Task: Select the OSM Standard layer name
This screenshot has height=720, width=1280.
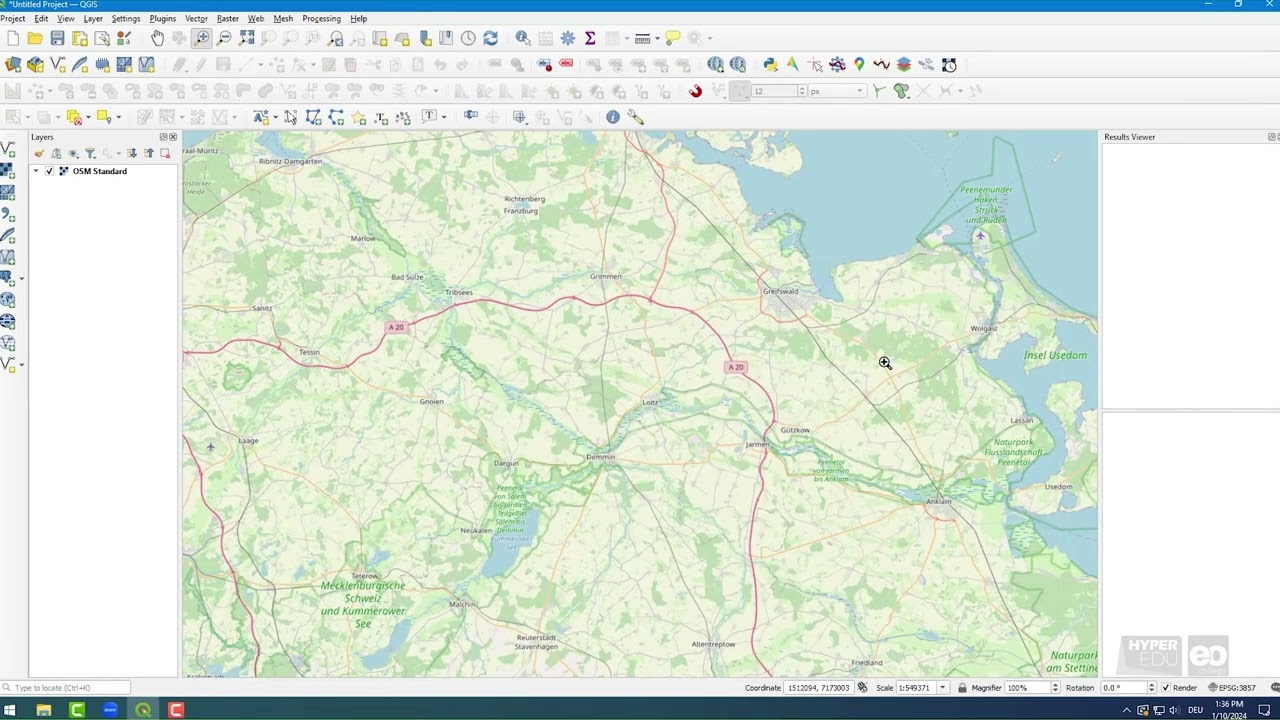Action: tap(99, 171)
